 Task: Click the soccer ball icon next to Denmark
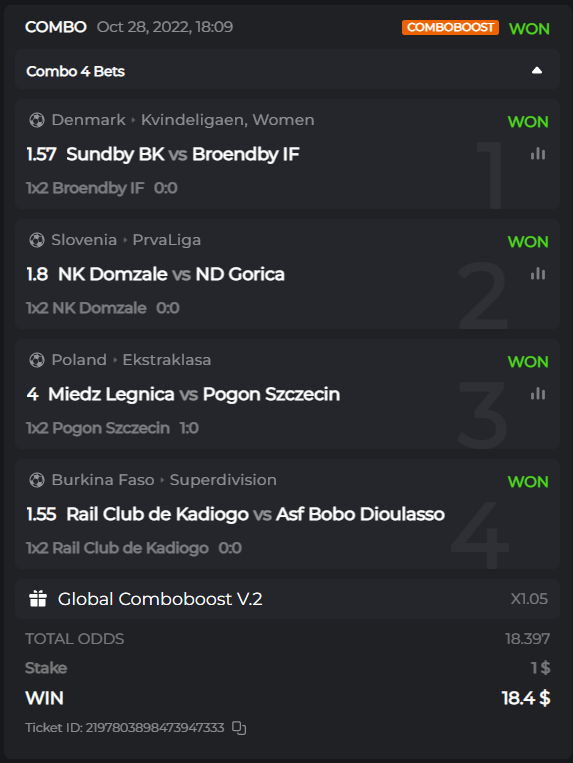pyautogui.click(x=36, y=120)
